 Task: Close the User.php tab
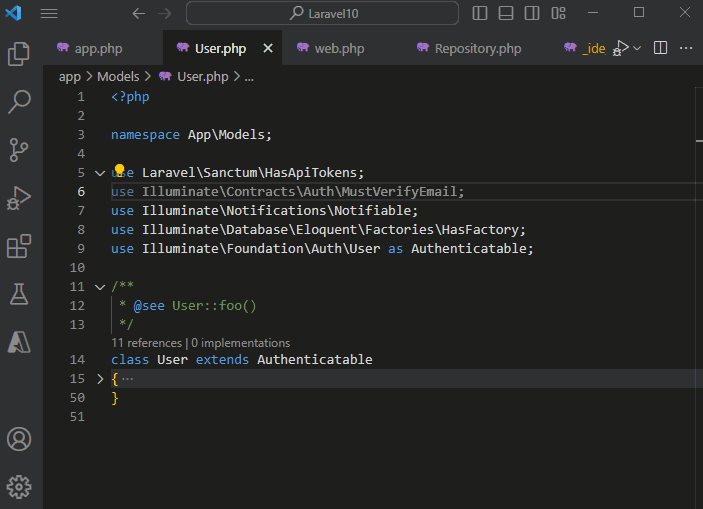(x=268, y=48)
